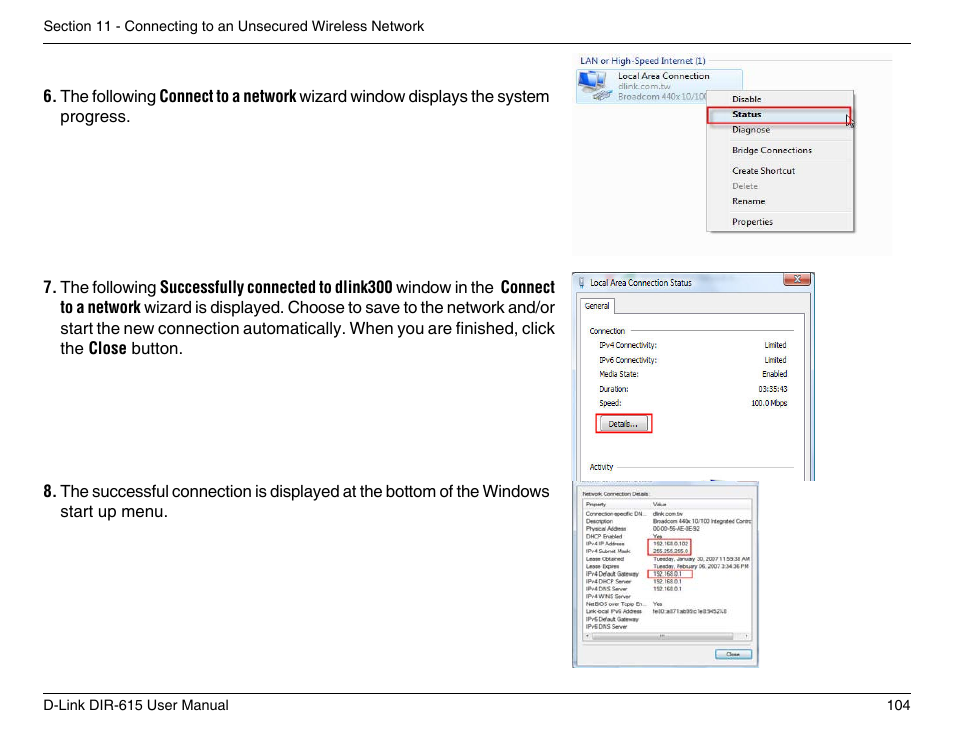
Task: Select the IPv4 Subnet Mask row
Action: point(667,551)
